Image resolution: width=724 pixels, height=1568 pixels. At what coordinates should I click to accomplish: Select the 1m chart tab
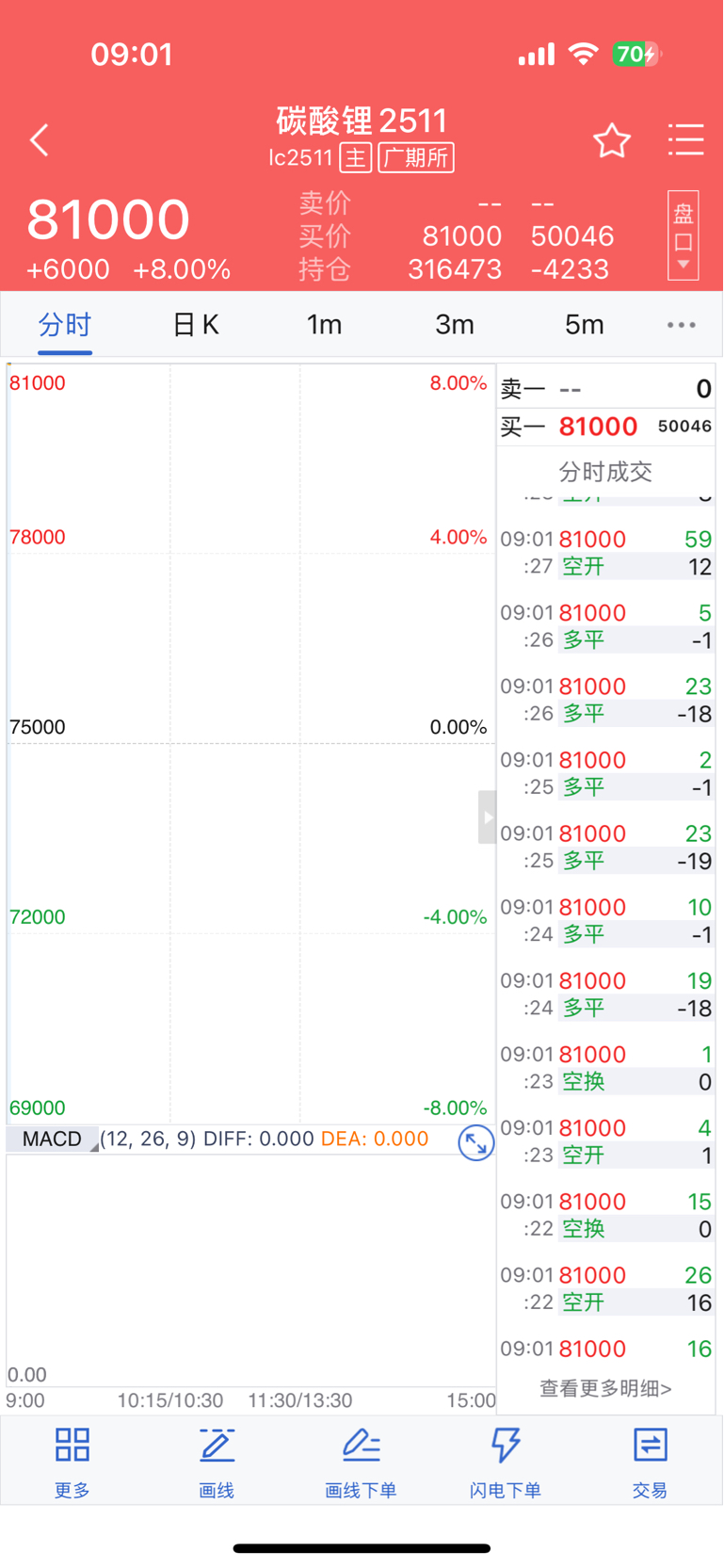pyautogui.click(x=324, y=325)
